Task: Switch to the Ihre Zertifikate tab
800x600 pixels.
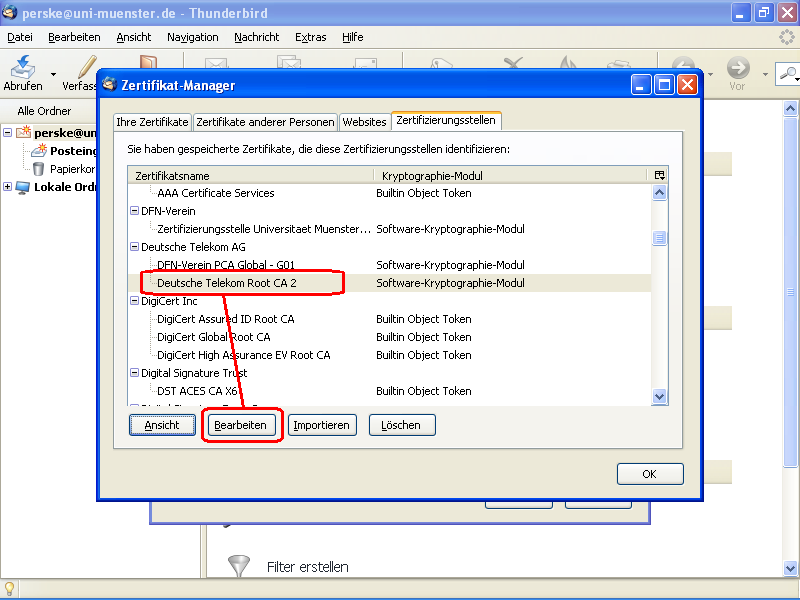Action: 152,121
